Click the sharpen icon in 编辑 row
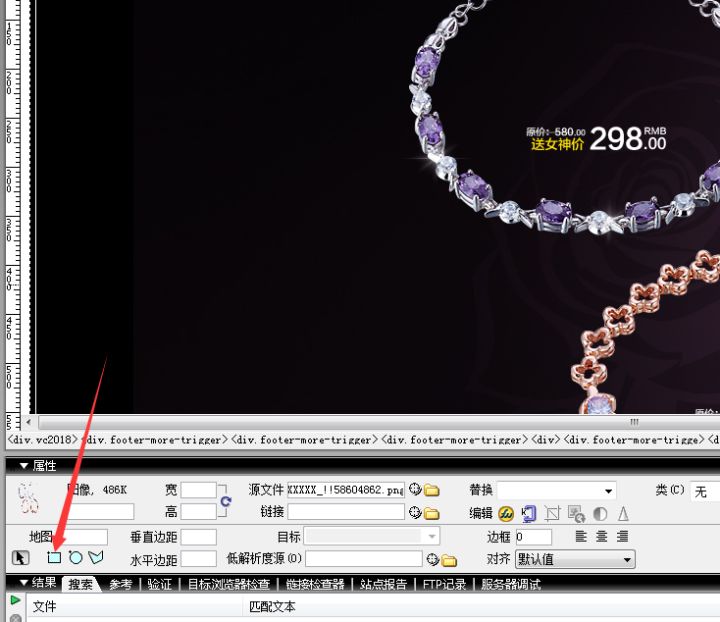This screenshot has height=622, width=720. 623,514
